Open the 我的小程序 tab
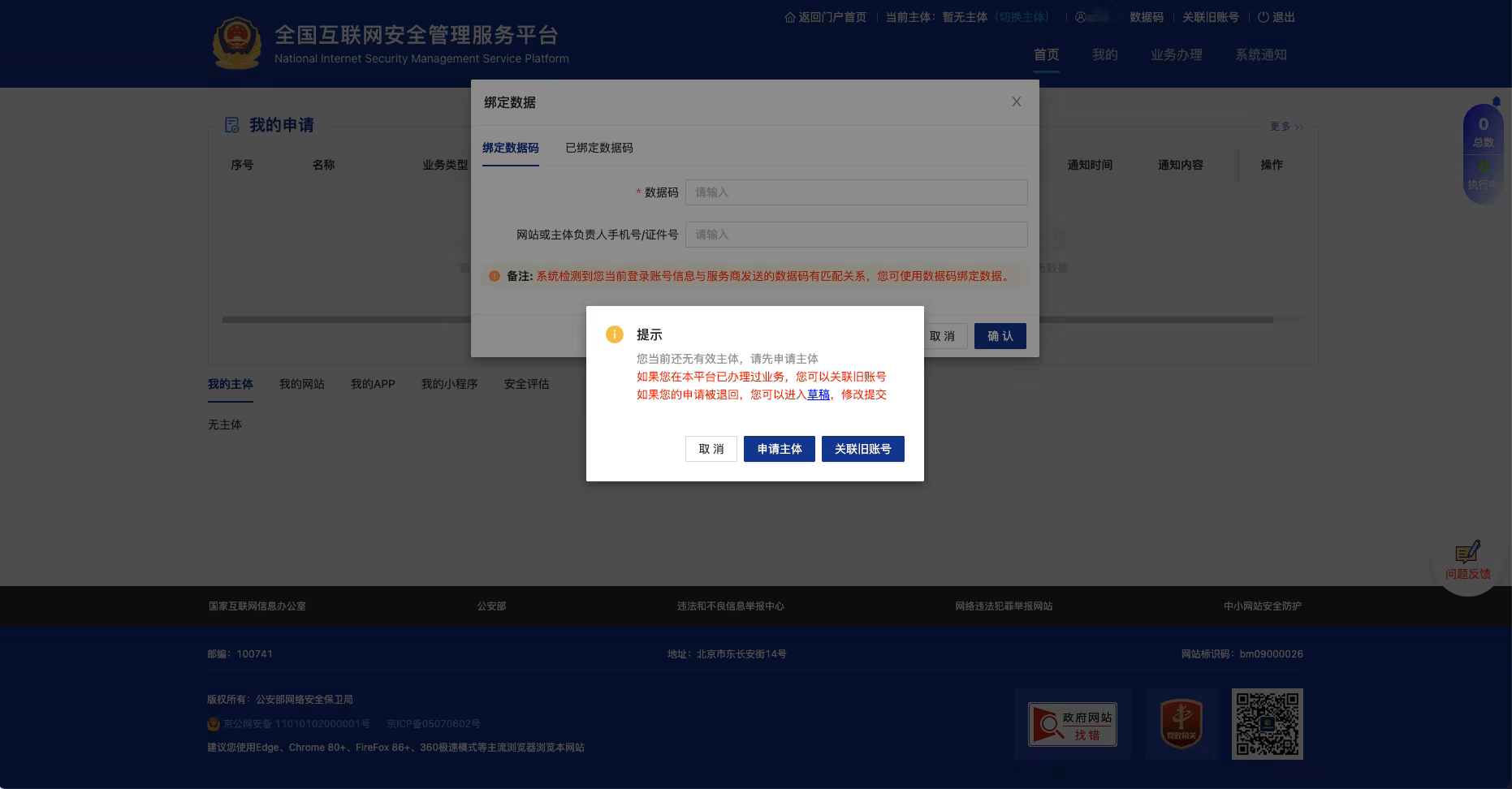The height and width of the screenshot is (789, 1512). pyautogui.click(x=449, y=384)
